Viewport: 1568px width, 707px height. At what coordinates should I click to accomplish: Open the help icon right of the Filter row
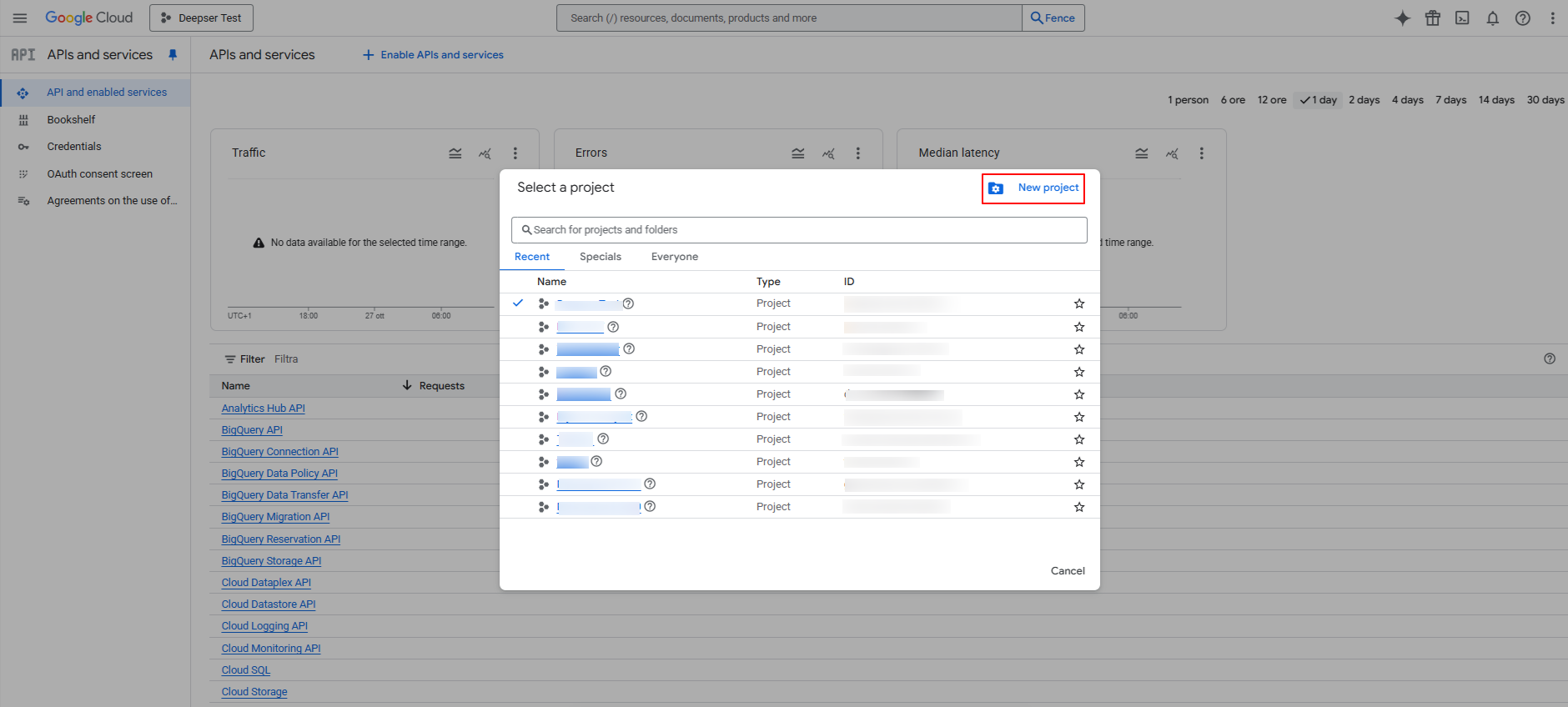1550,359
